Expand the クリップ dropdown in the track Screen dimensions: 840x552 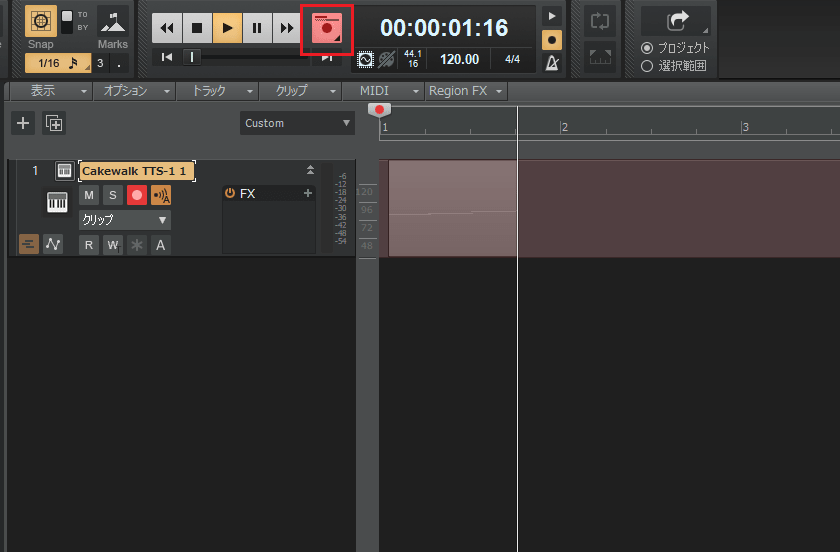click(125, 220)
